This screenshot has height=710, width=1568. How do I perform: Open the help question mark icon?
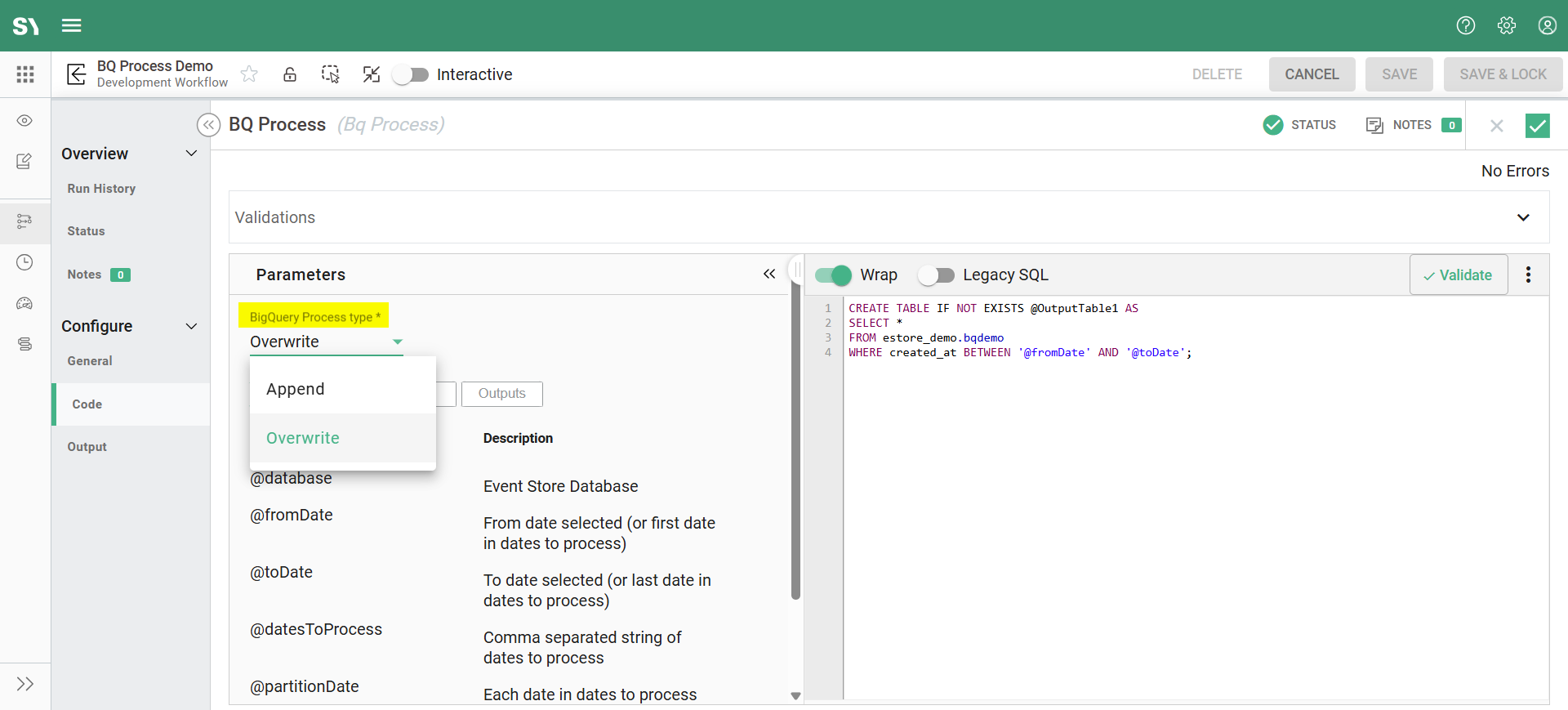pos(1466,25)
